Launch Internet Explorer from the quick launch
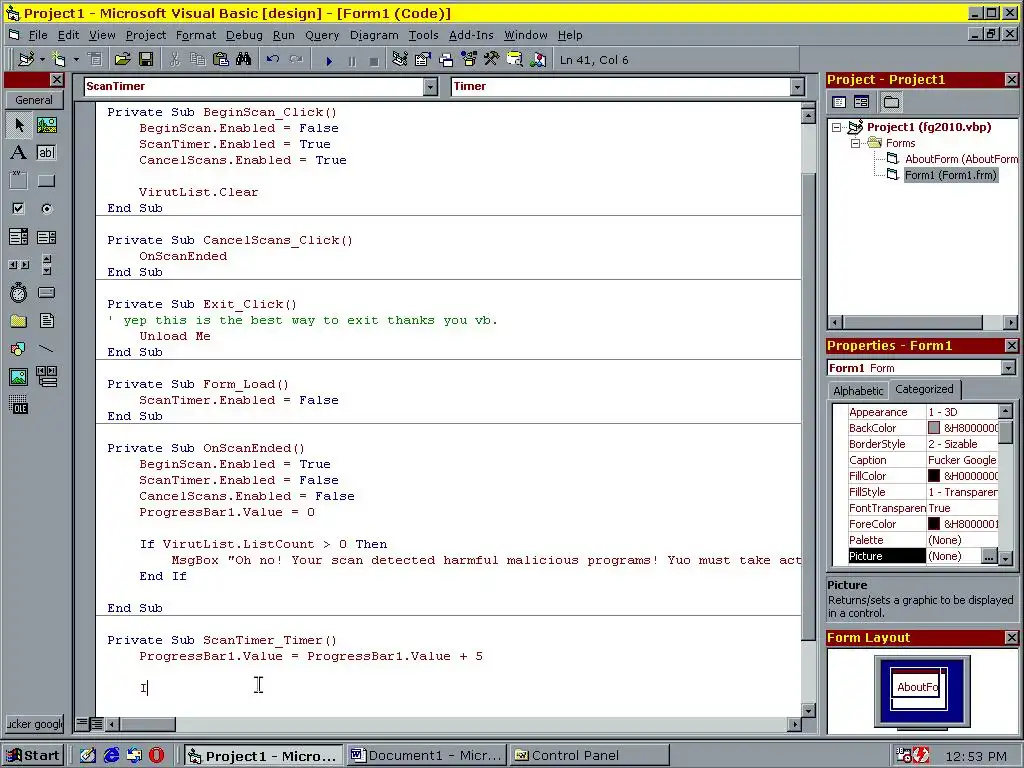The image size is (1024, 768). [112, 756]
